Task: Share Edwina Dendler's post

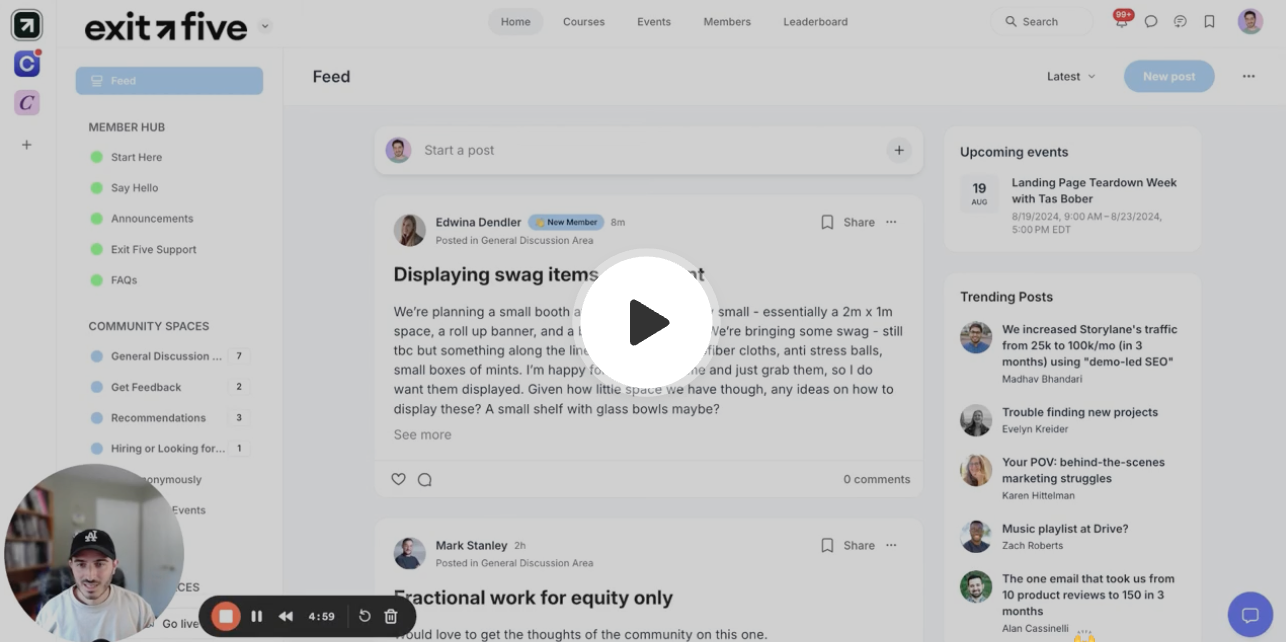Action: 859,222
